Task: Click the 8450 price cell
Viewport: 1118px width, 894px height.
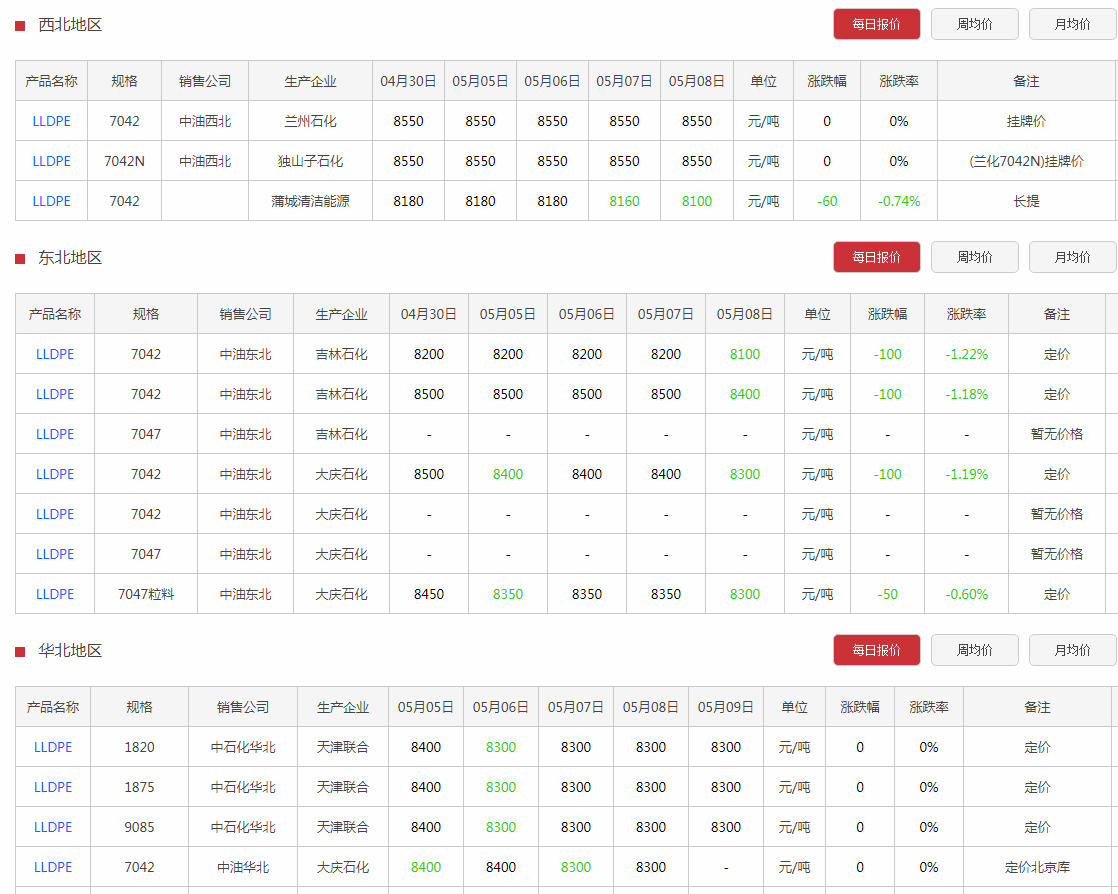Action: point(429,594)
